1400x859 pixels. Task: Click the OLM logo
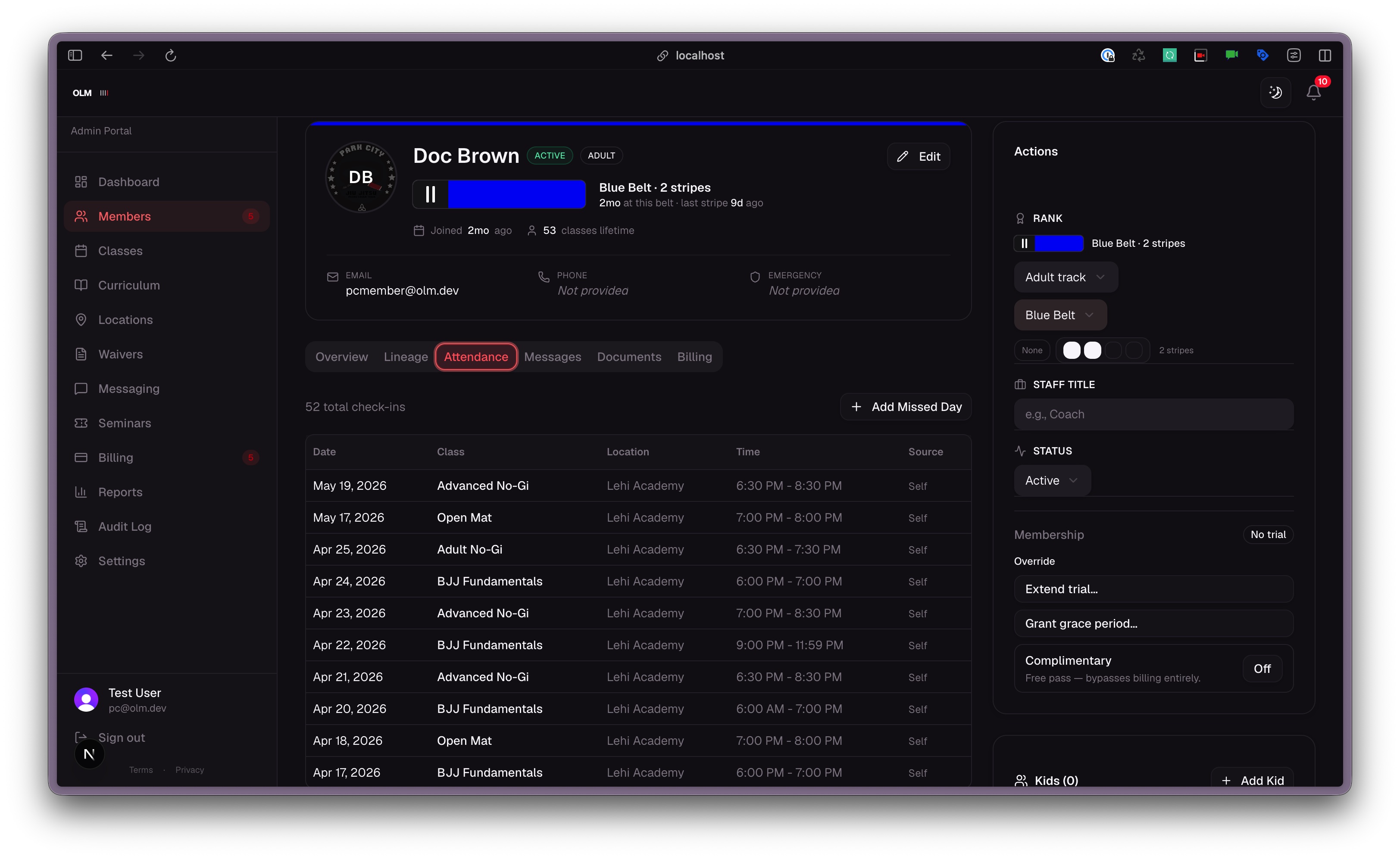coord(82,93)
